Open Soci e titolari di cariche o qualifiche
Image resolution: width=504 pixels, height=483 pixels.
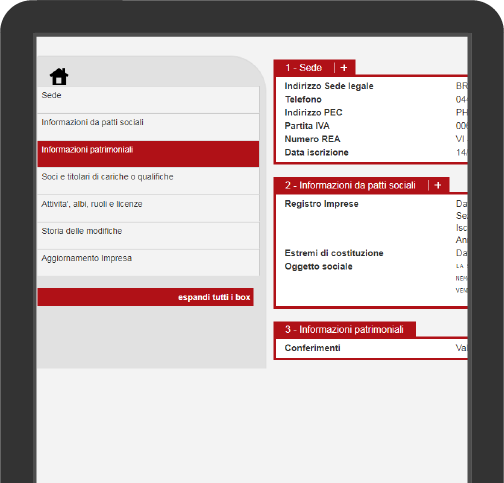148,181
